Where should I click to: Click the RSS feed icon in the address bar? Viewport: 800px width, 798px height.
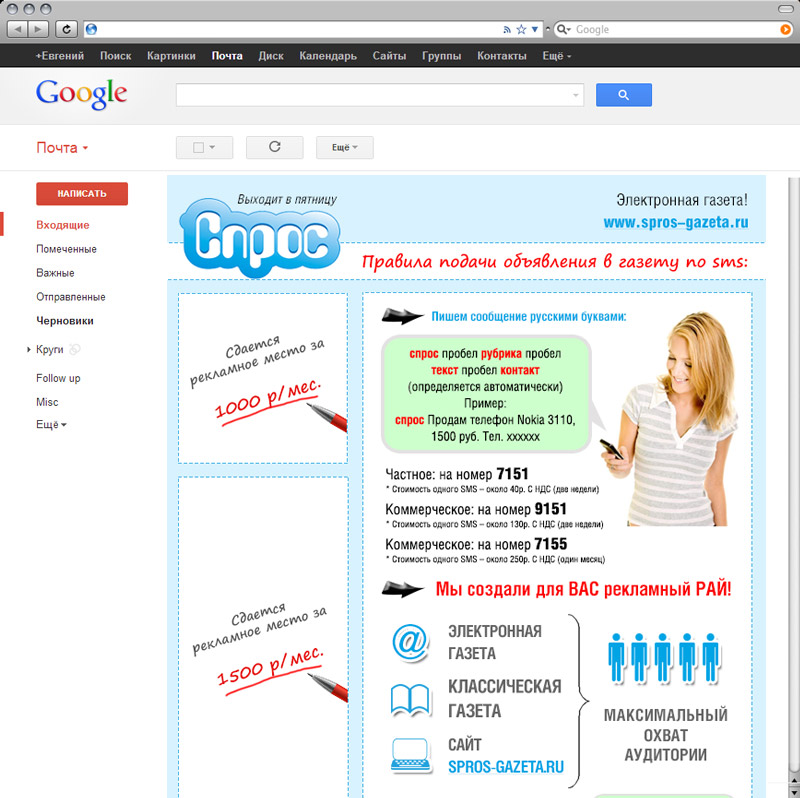click(x=507, y=29)
